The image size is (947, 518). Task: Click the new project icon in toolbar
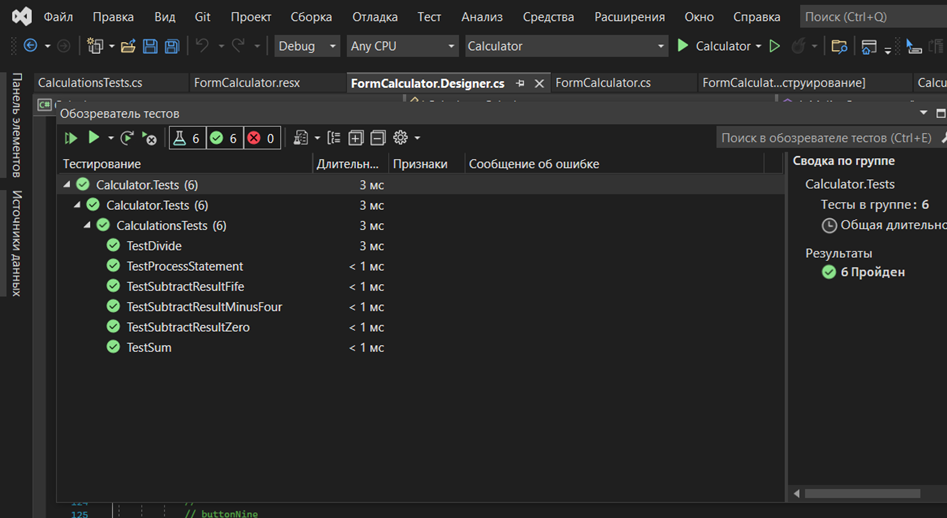coord(95,46)
